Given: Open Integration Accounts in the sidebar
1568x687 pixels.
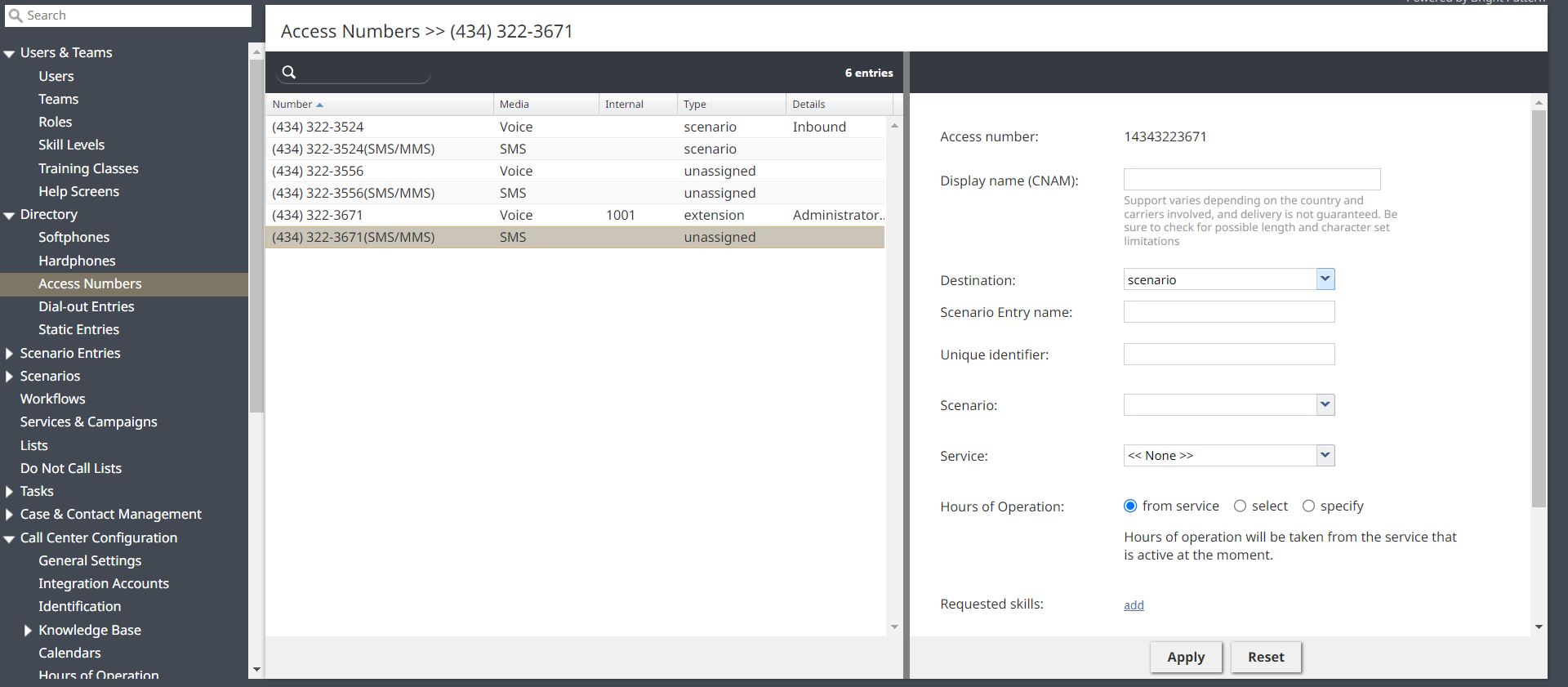Looking at the screenshot, I should click(104, 583).
